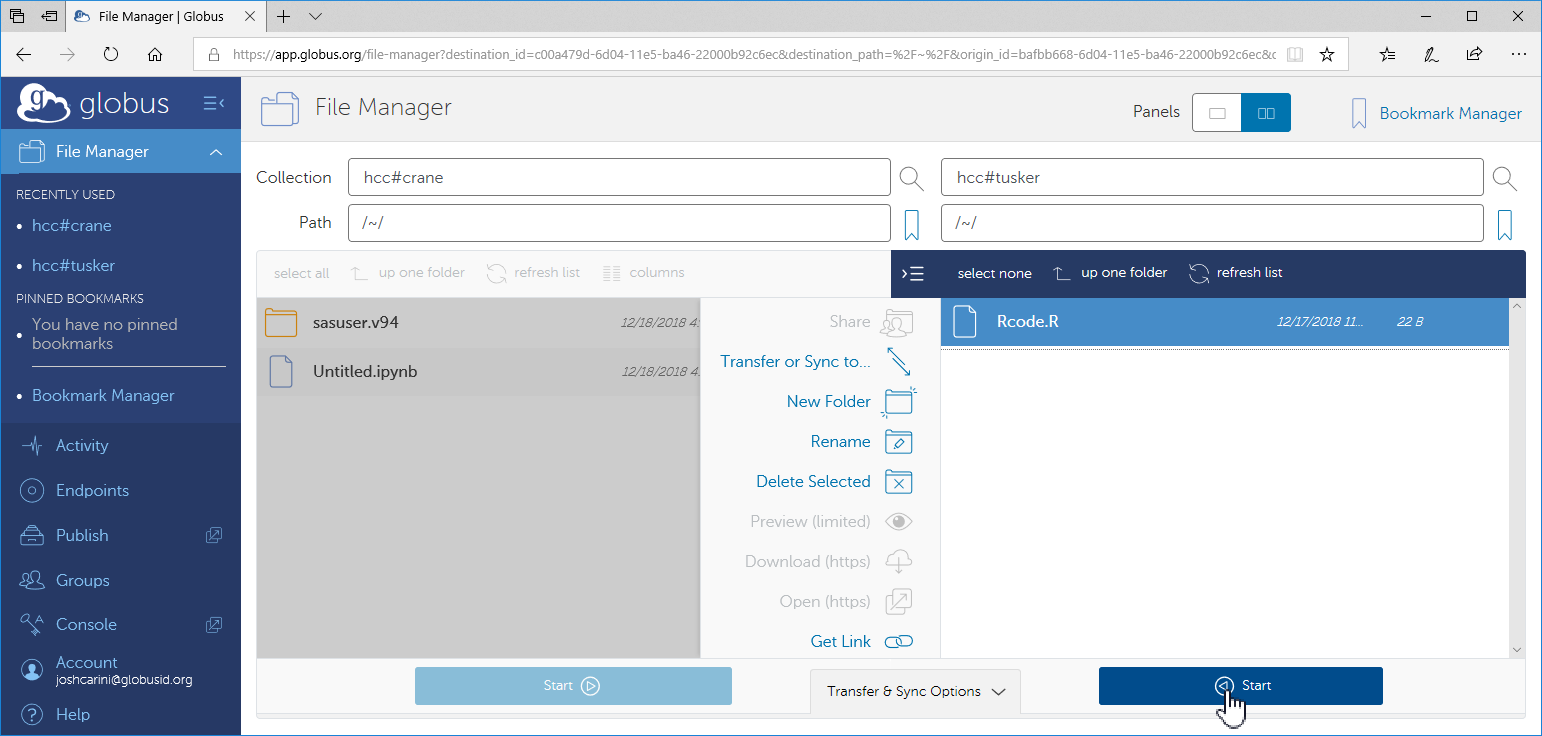The height and width of the screenshot is (736, 1542).
Task: Click the Transfer or Sync to arrow icon
Action: (x=898, y=361)
